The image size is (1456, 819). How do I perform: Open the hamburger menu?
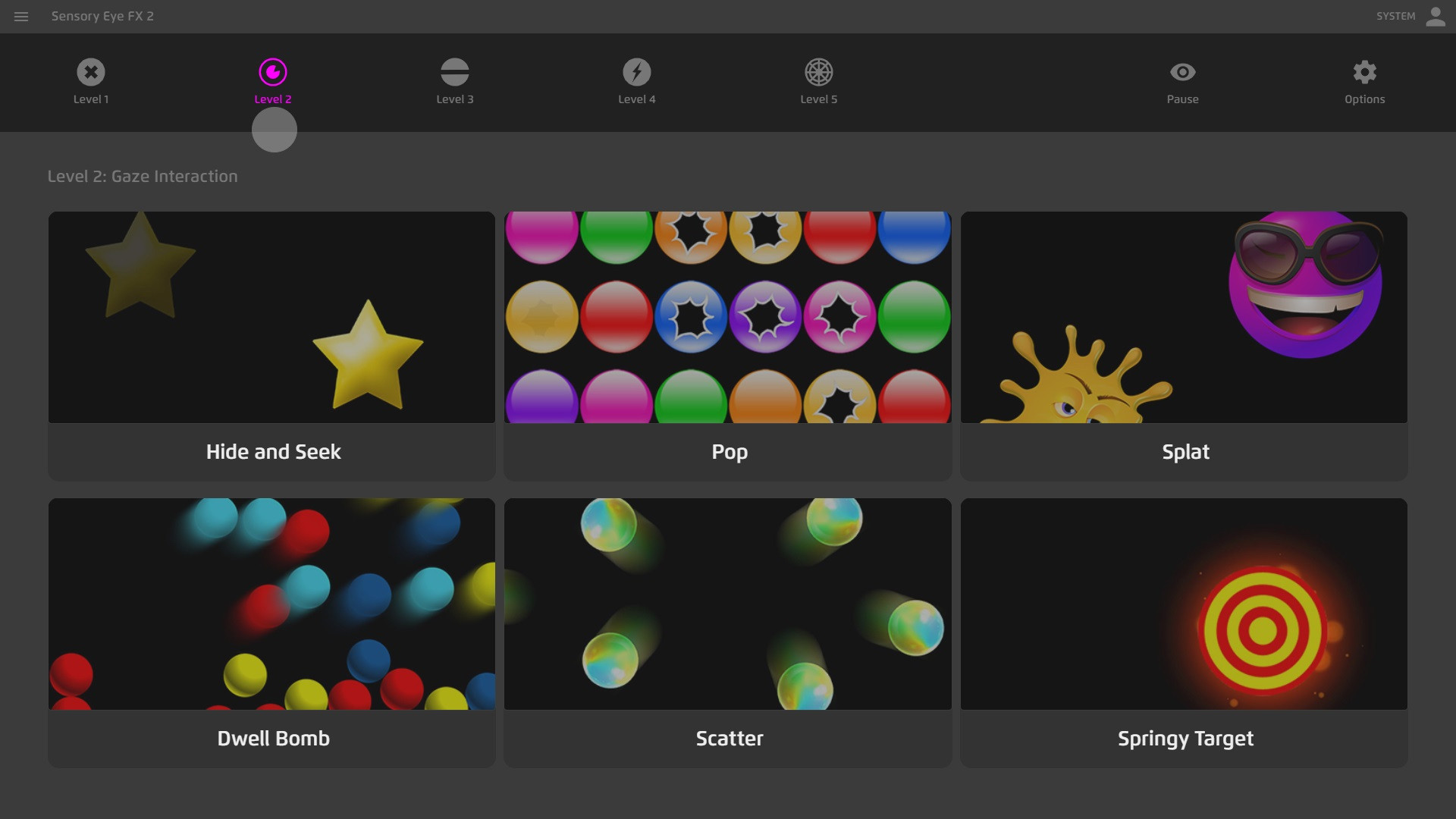[21, 16]
